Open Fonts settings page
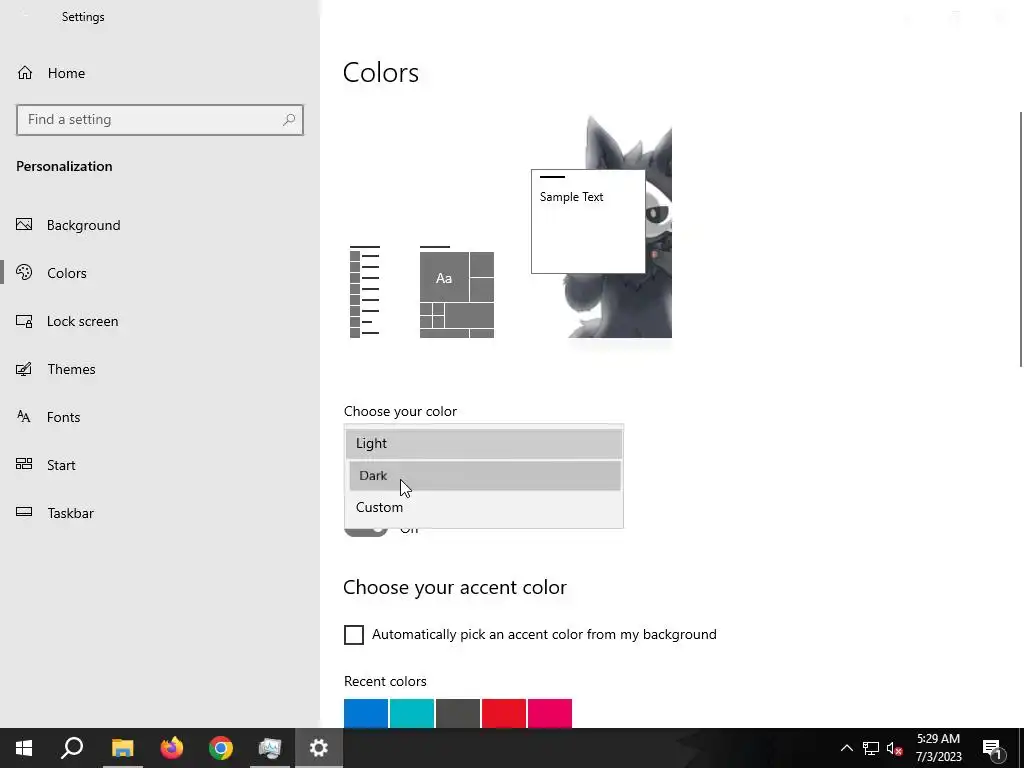1024x768 pixels. pyautogui.click(x=63, y=417)
